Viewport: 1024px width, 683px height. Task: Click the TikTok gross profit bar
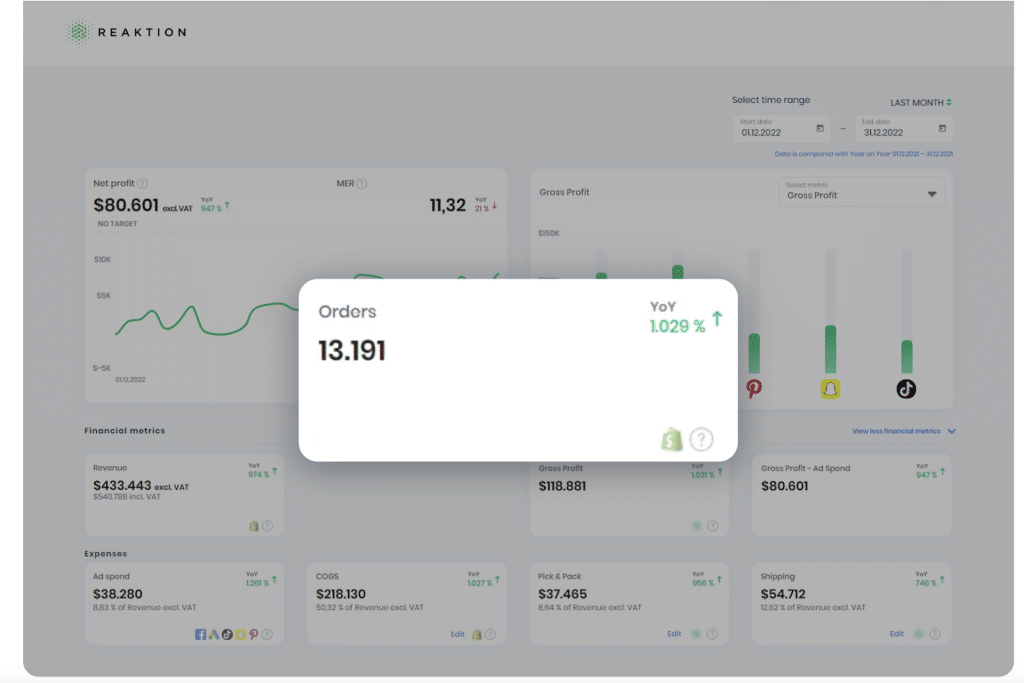[906, 357]
